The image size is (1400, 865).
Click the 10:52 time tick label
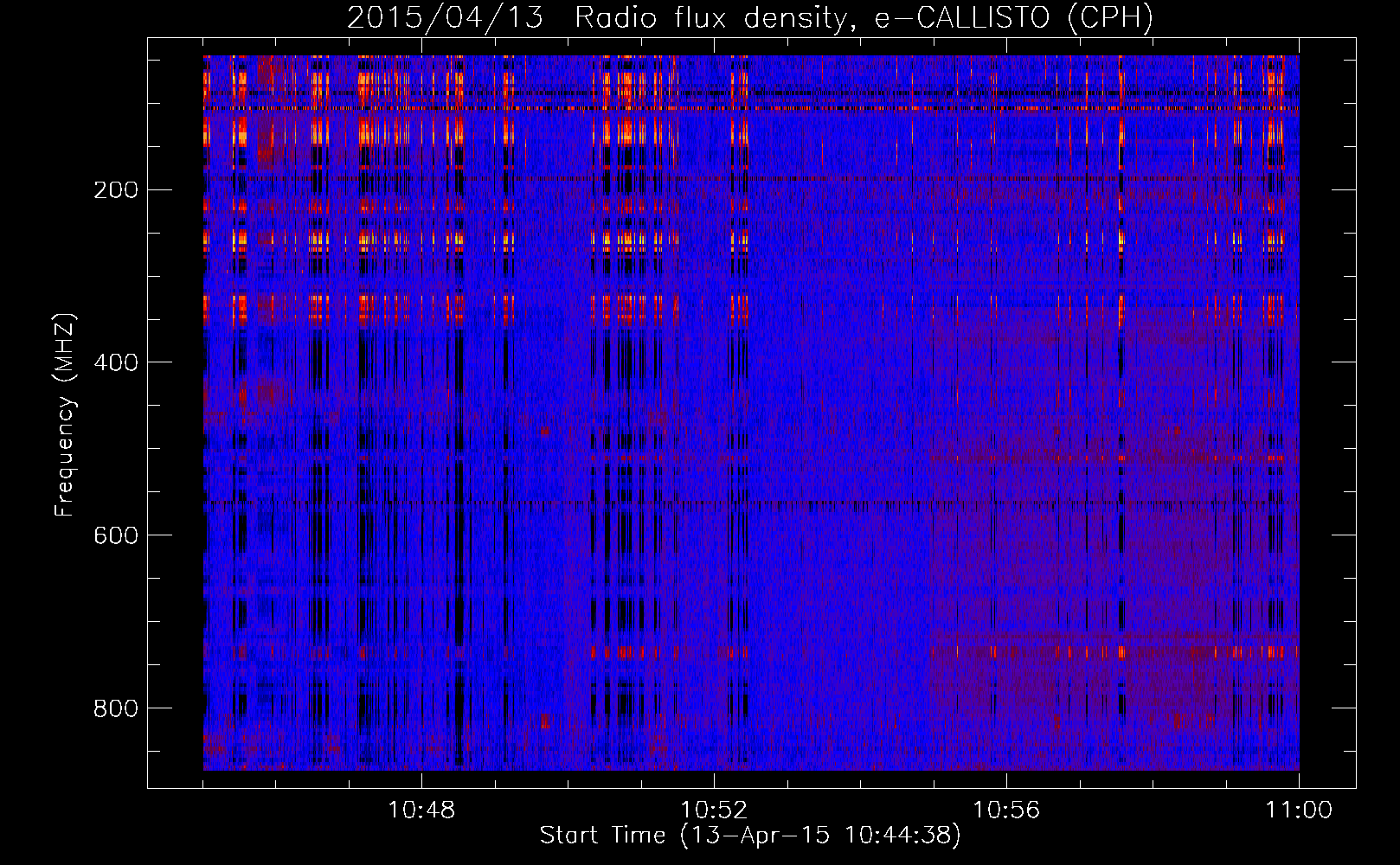714,811
